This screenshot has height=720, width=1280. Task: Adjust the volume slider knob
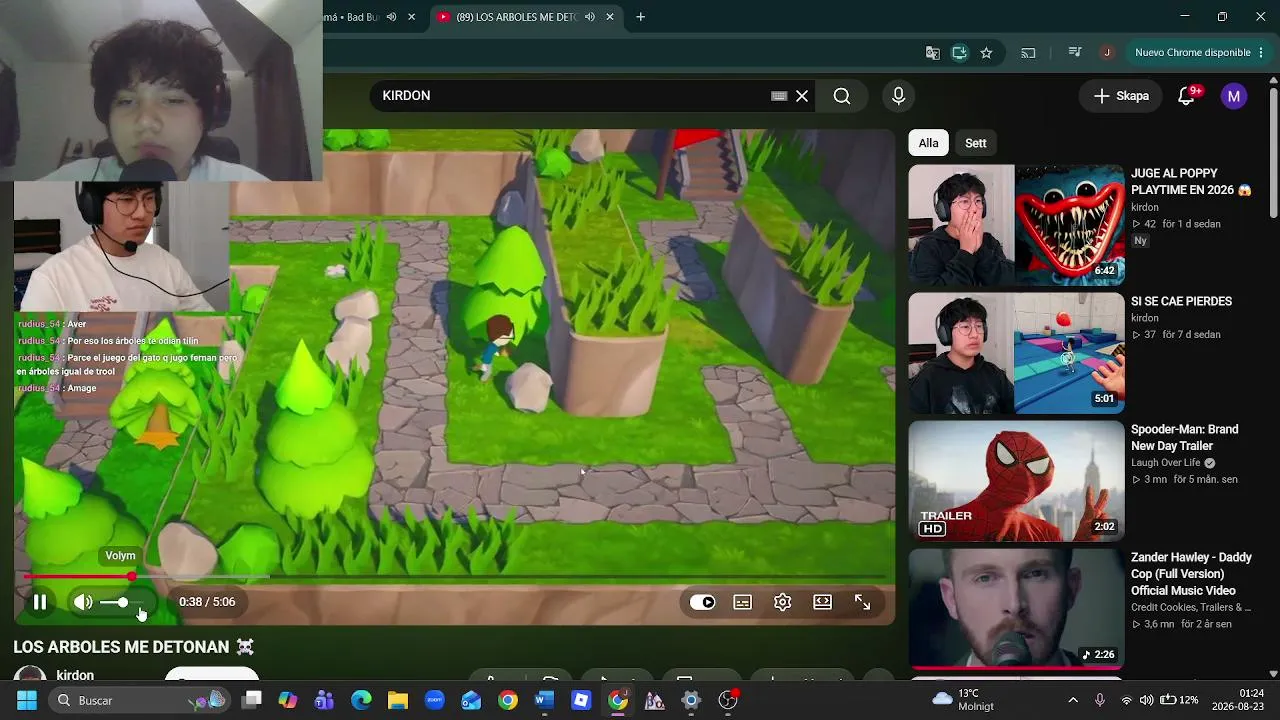tap(123, 602)
